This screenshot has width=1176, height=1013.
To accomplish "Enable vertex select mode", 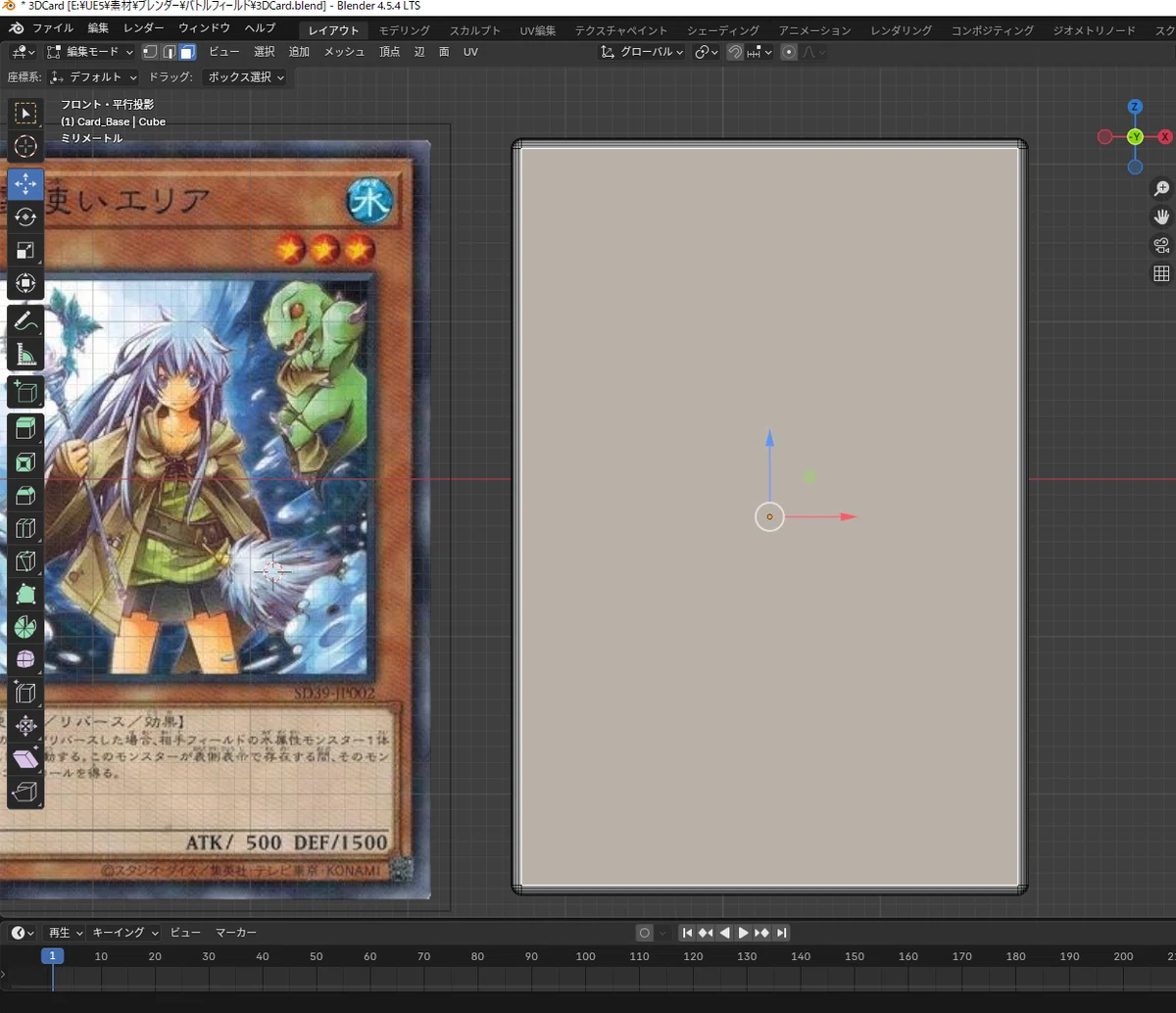I will 150,52.
